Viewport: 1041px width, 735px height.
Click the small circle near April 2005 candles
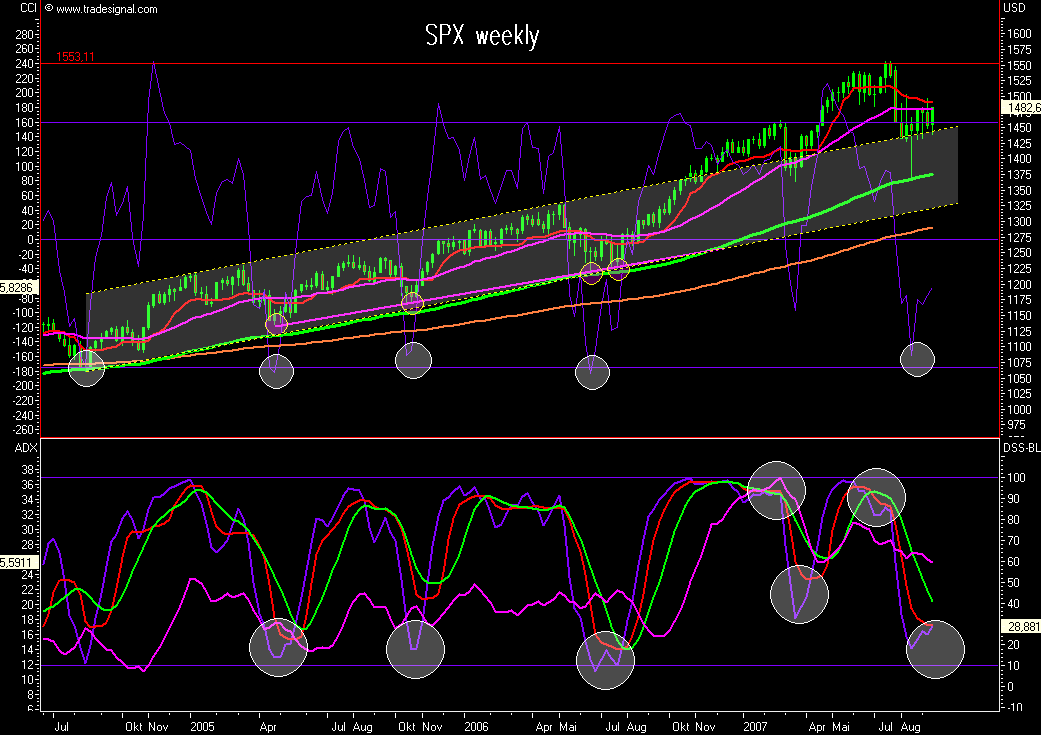click(x=277, y=323)
